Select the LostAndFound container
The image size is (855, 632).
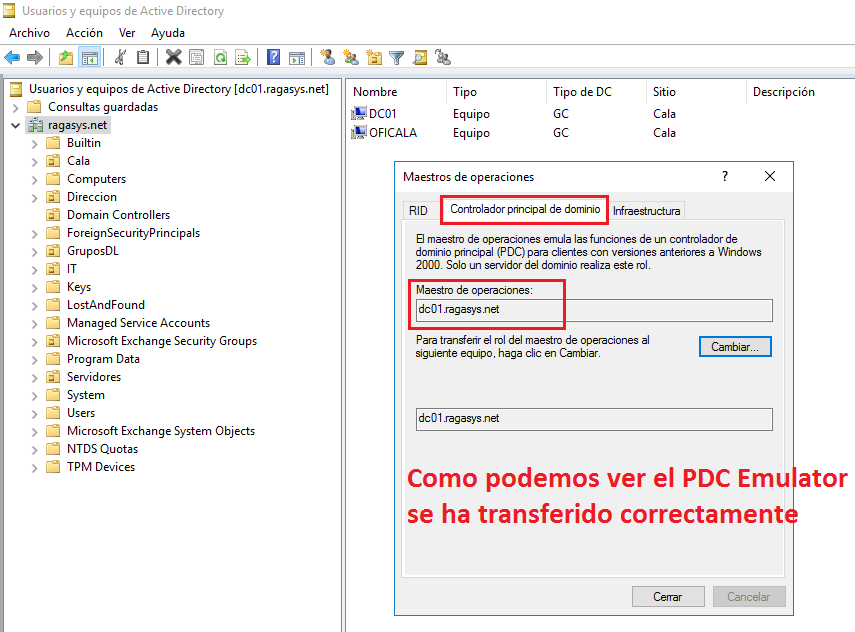[x=106, y=305]
